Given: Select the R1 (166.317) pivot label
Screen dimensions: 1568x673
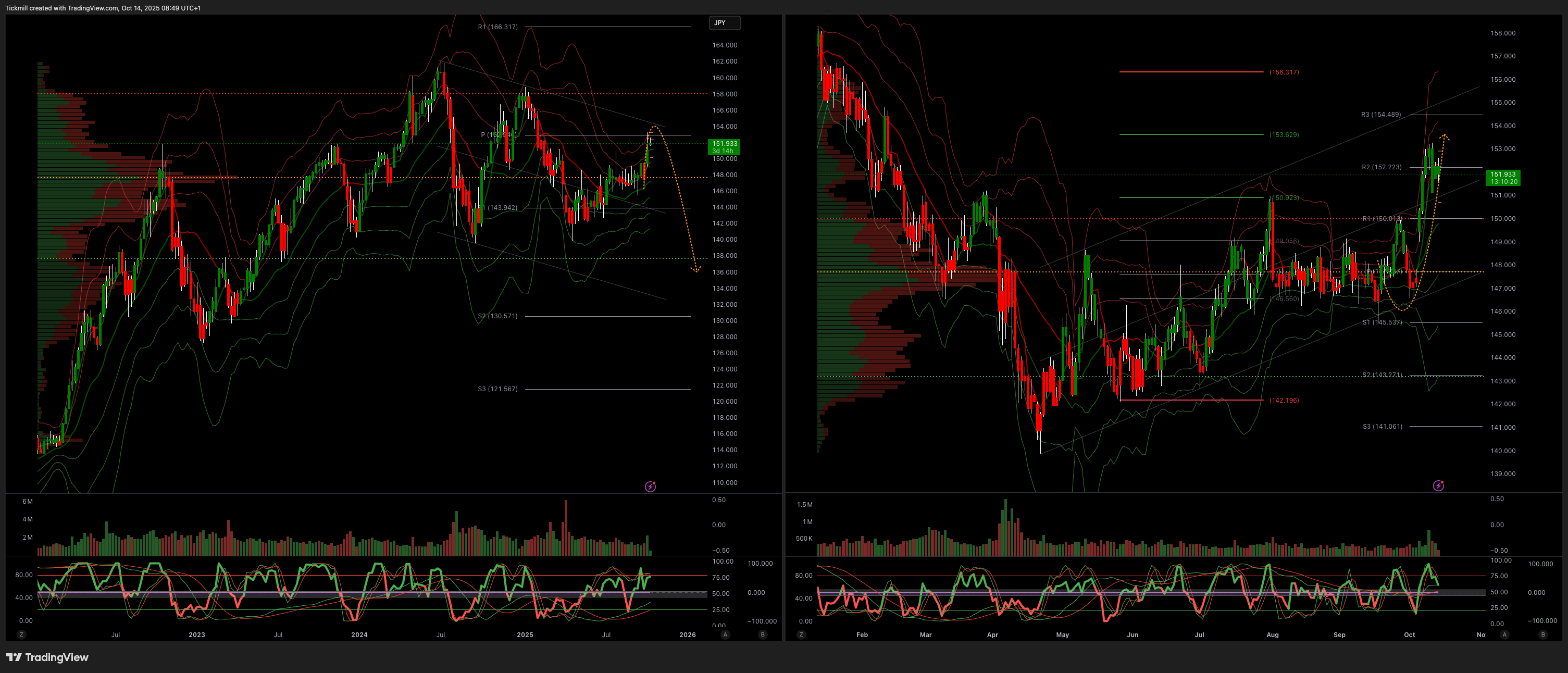Looking at the screenshot, I should pyautogui.click(x=497, y=27).
